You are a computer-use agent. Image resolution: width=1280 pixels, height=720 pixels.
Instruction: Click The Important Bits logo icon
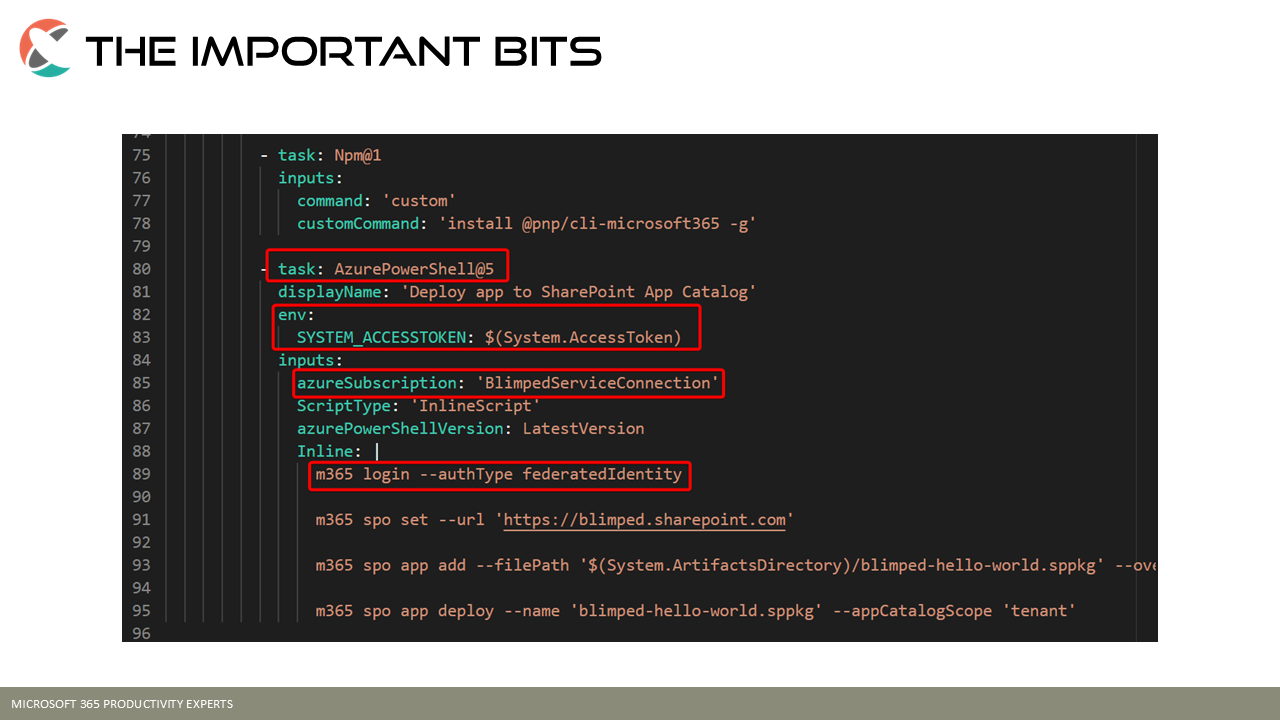45,47
